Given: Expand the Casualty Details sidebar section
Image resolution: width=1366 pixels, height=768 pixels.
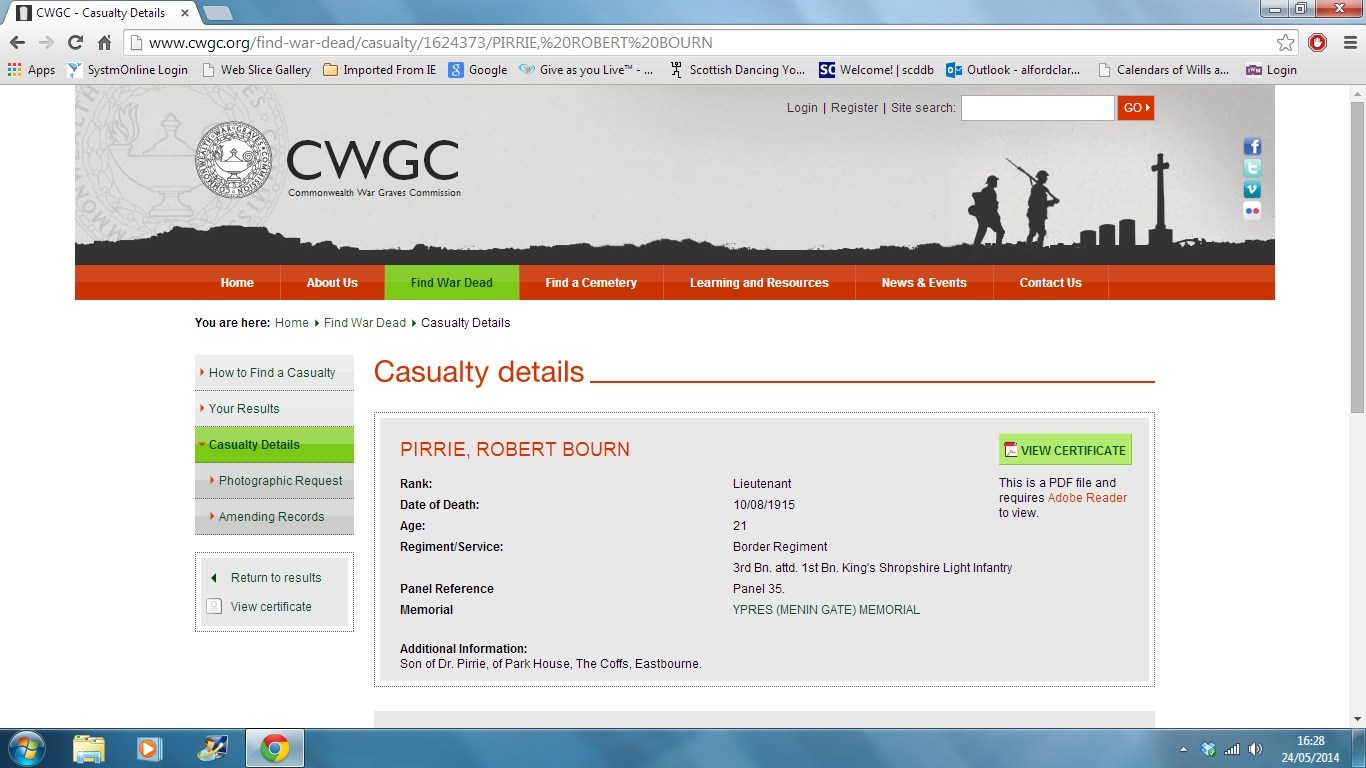Looking at the screenshot, I should coord(254,445).
